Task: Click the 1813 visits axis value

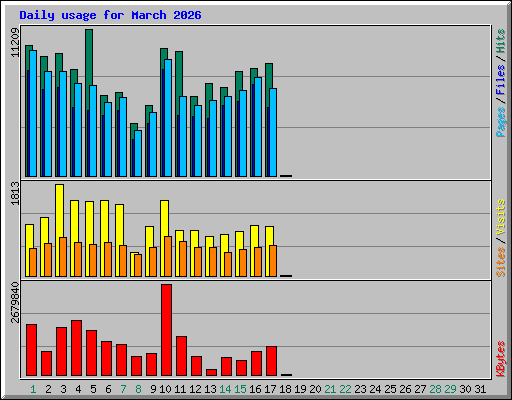Action: tap(15, 193)
